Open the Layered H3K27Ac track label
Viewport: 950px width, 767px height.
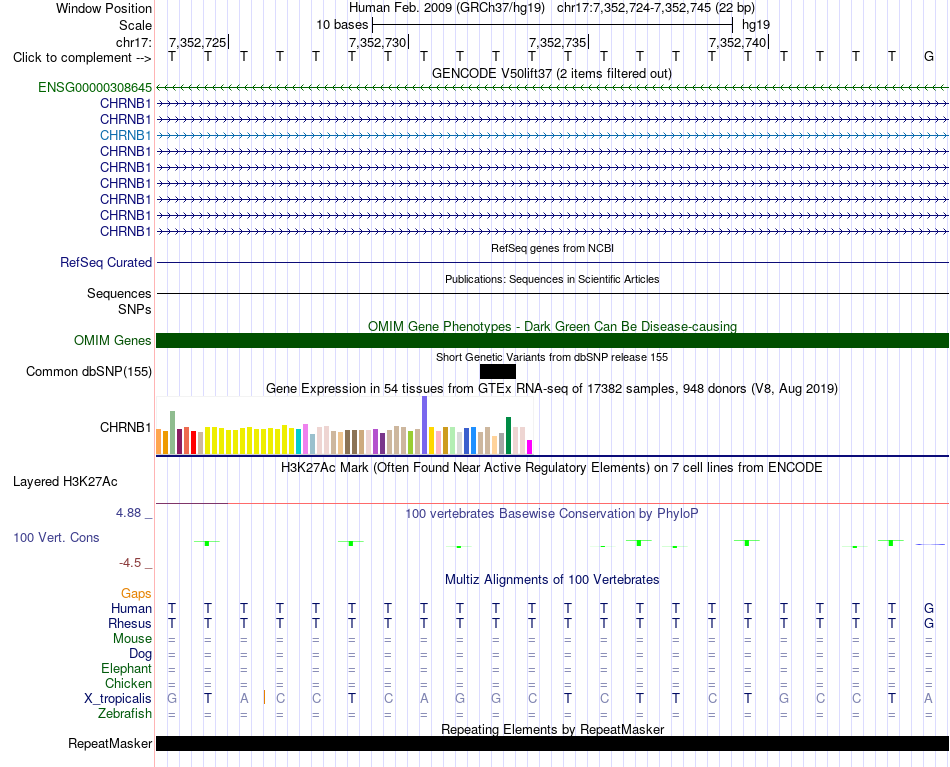(65, 482)
